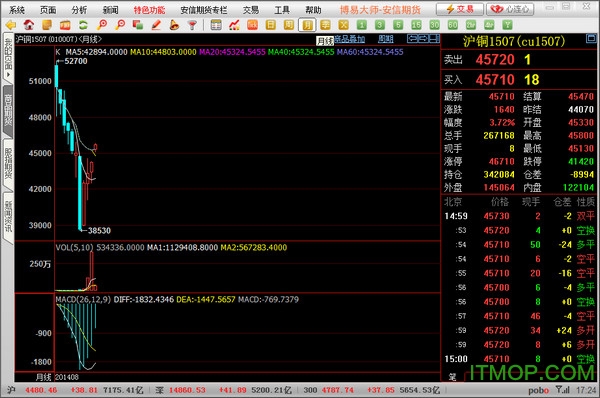This screenshot has width=600, height=398.
Task: Click the 深 index 14860.53 in status bar
Action: (x=187, y=390)
